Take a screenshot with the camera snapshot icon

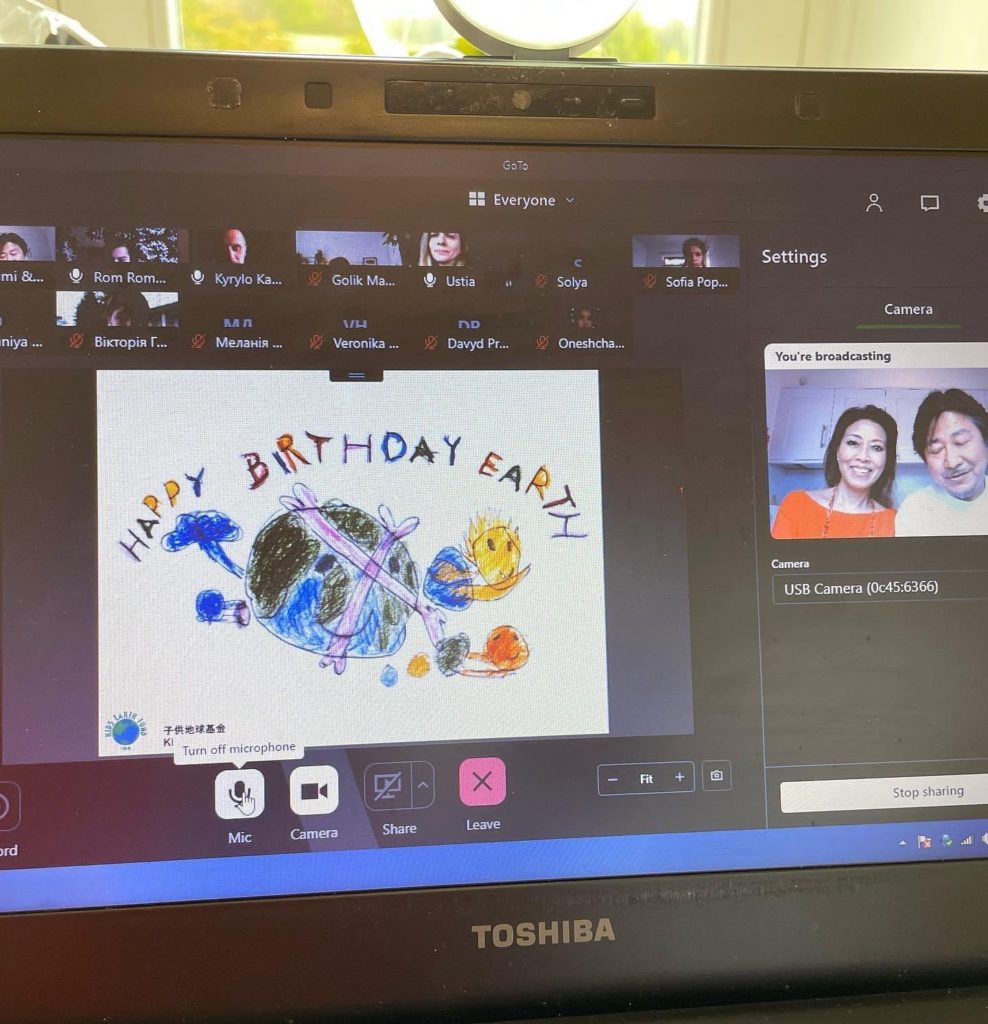pos(716,776)
